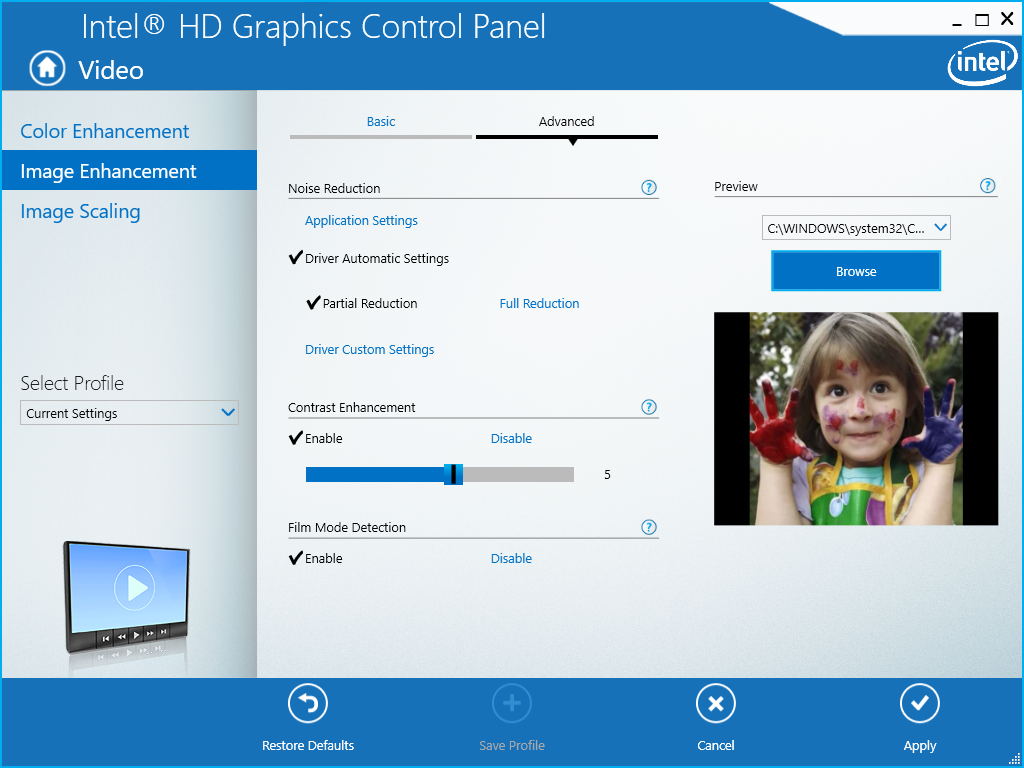The image size is (1024, 768).
Task: Click the Browse button
Action: pyautogui.click(x=856, y=271)
